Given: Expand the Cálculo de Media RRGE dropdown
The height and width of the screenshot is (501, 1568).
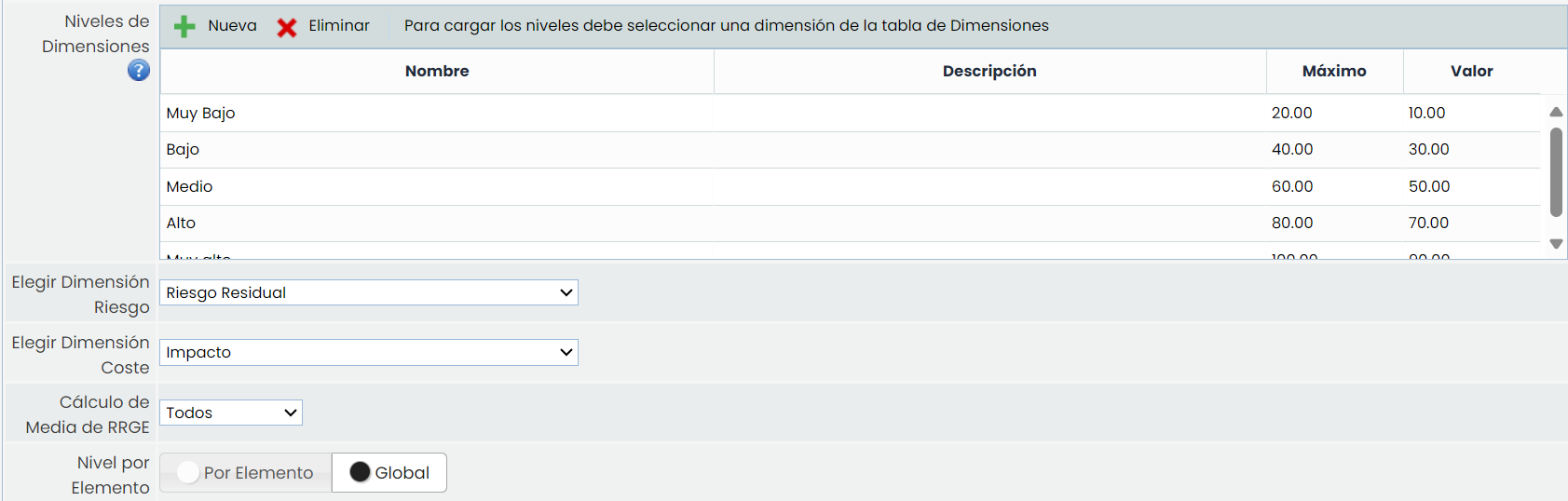Looking at the screenshot, I should (231, 413).
